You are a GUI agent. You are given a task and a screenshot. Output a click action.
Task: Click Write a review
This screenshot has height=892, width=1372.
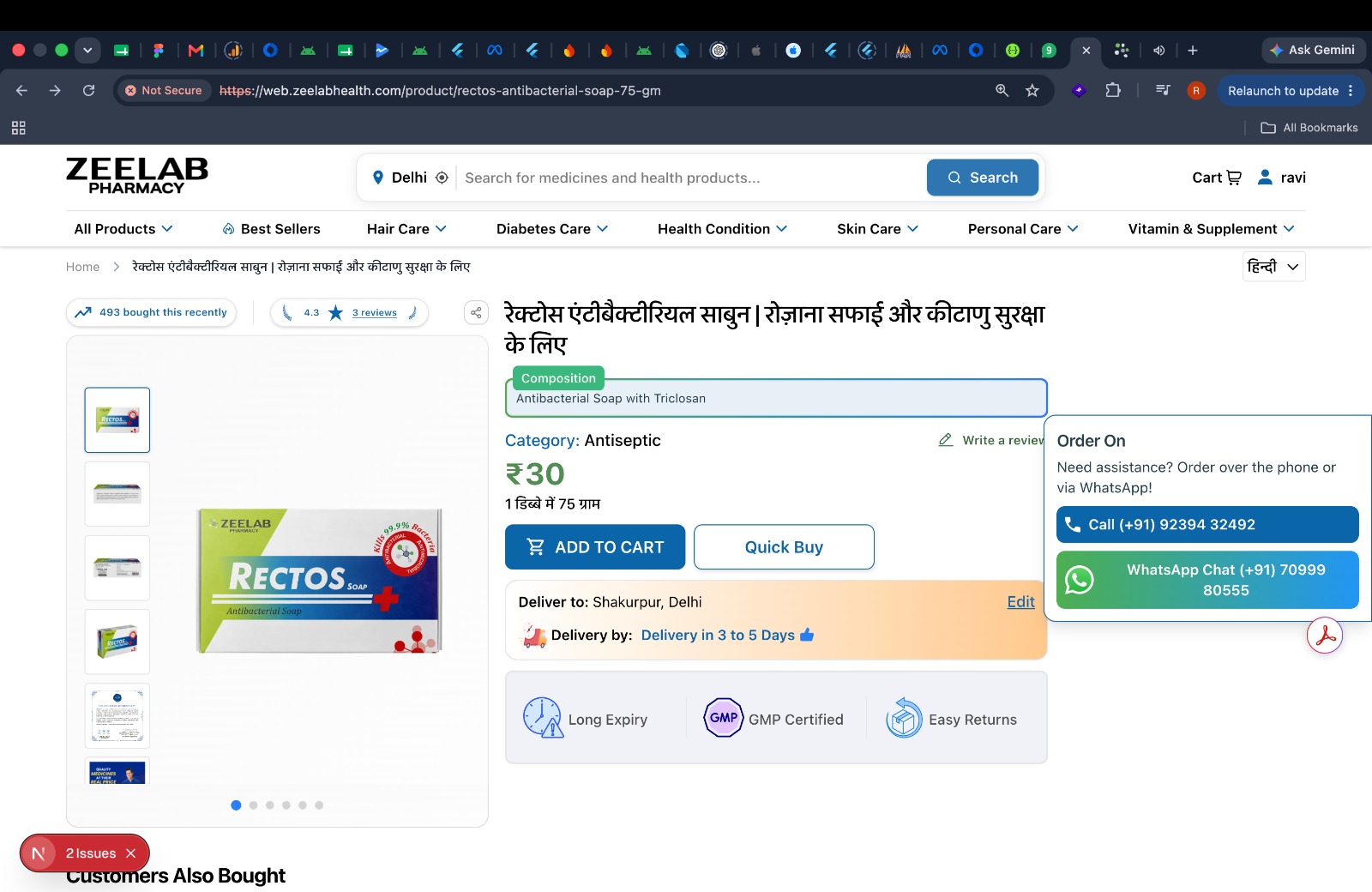click(993, 440)
